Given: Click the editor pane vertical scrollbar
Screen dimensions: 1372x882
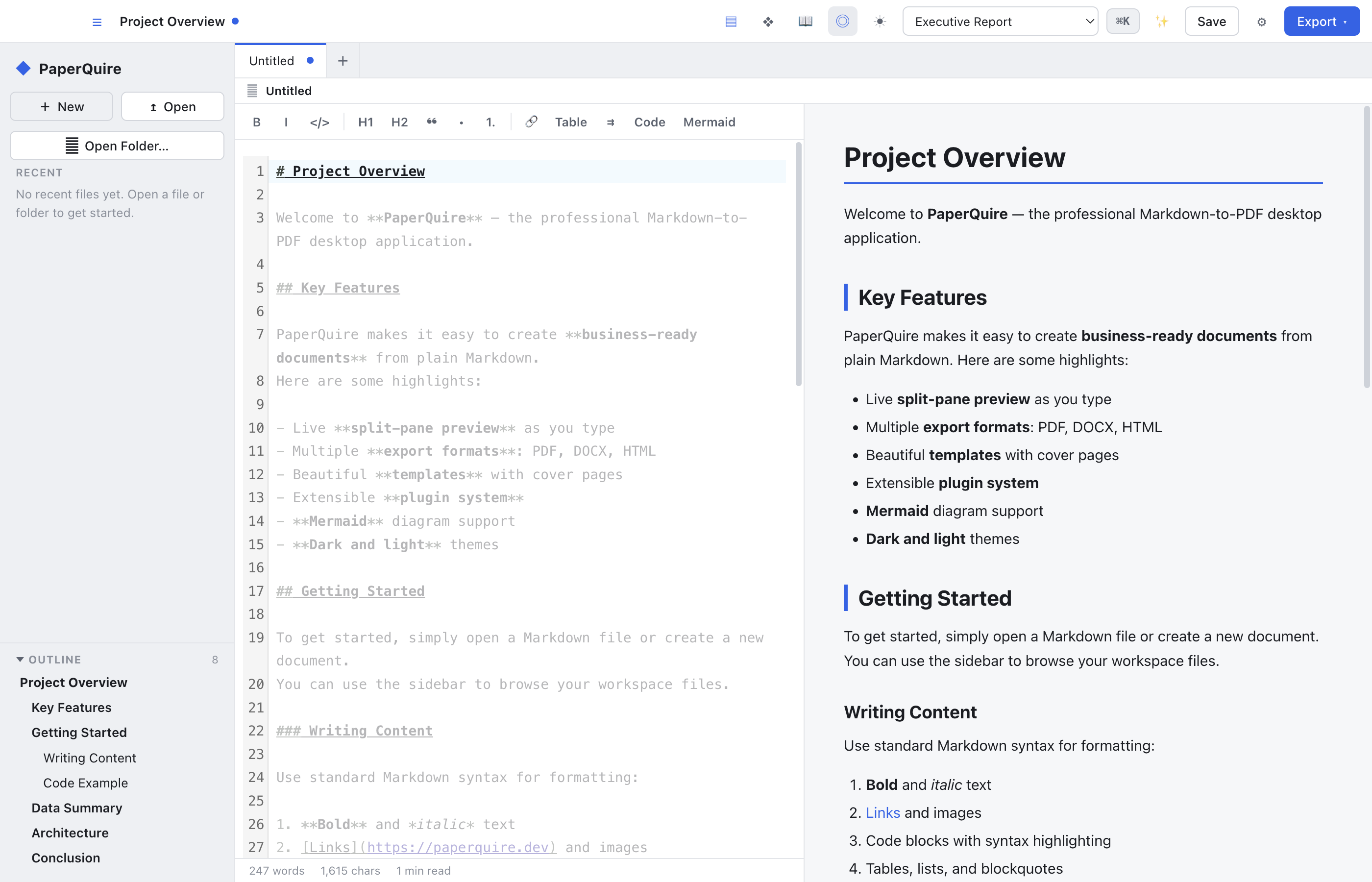Looking at the screenshot, I should pos(798,265).
